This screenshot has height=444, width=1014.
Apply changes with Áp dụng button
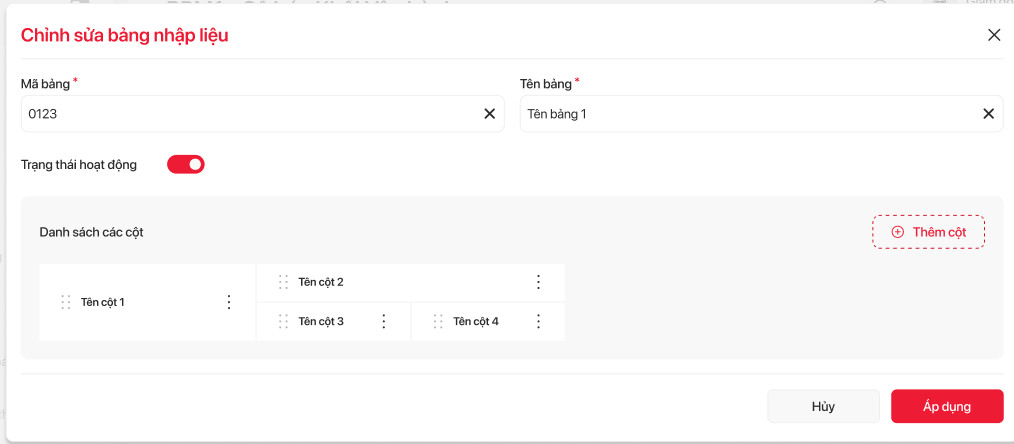[946, 407]
